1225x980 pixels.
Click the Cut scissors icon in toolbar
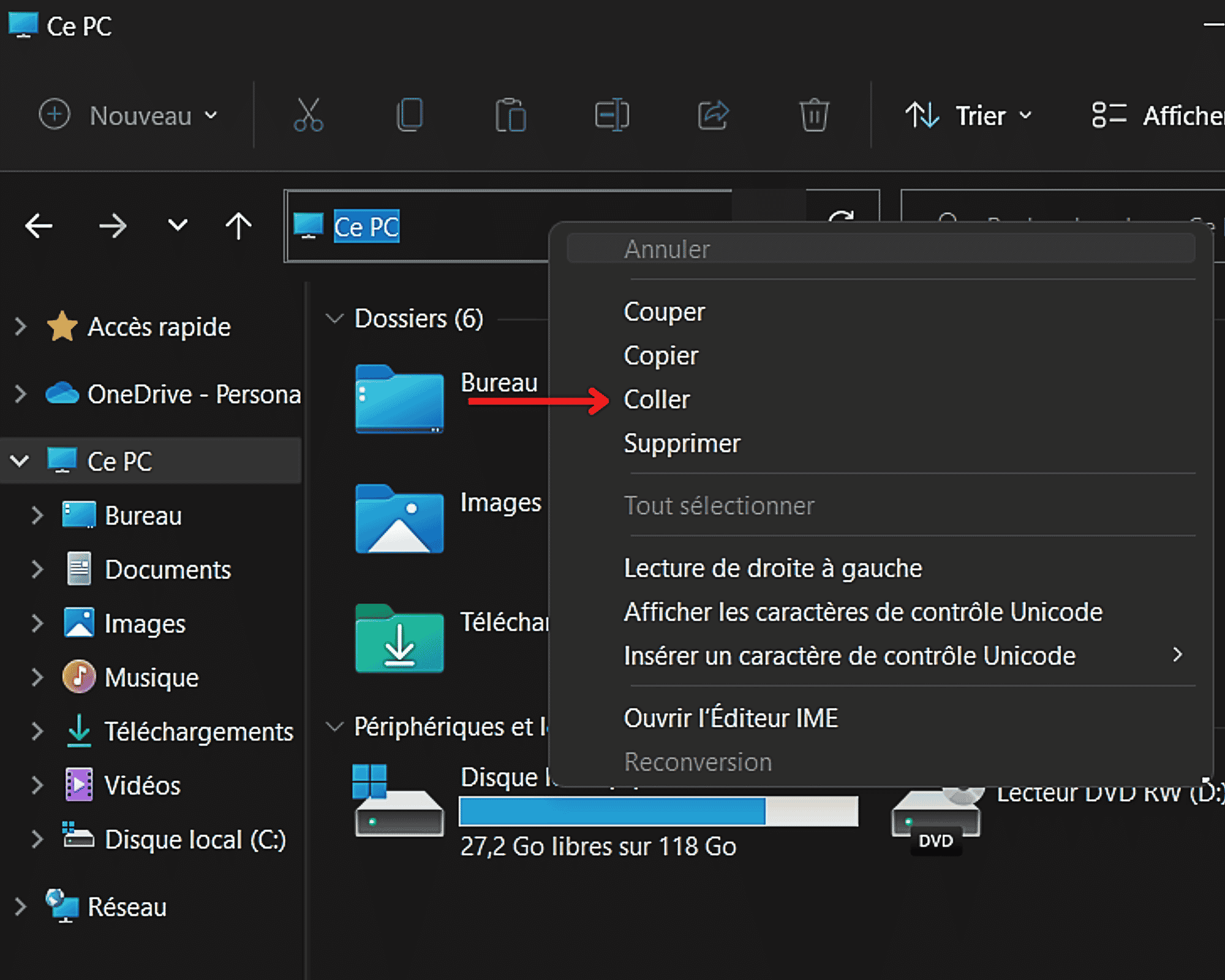tap(308, 115)
